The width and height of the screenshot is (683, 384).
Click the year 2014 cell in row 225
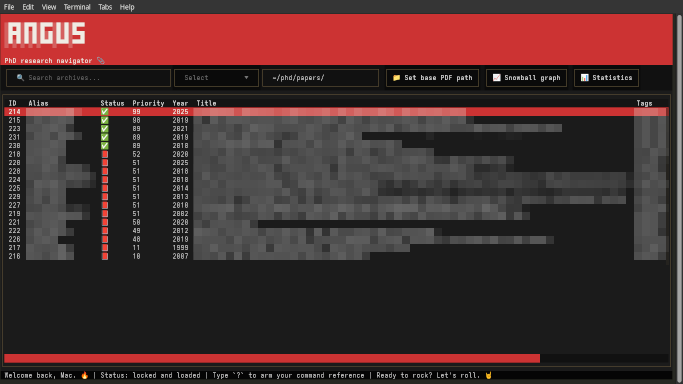180,188
